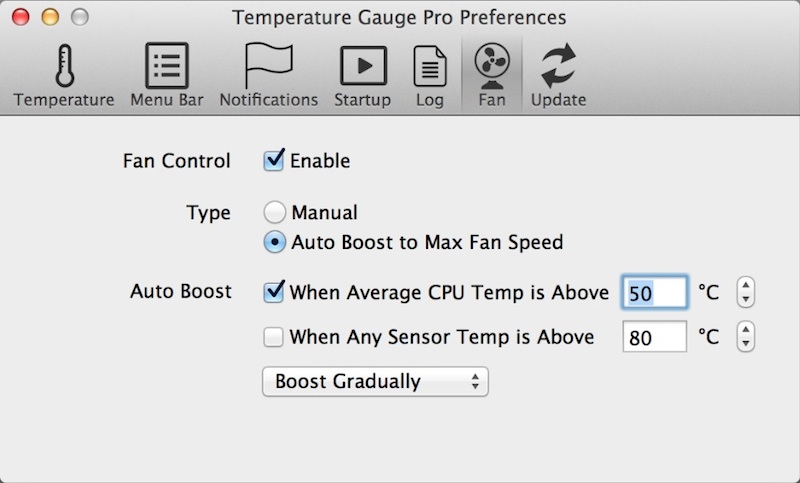Select the Fan icon in toolbar

pos(491,65)
